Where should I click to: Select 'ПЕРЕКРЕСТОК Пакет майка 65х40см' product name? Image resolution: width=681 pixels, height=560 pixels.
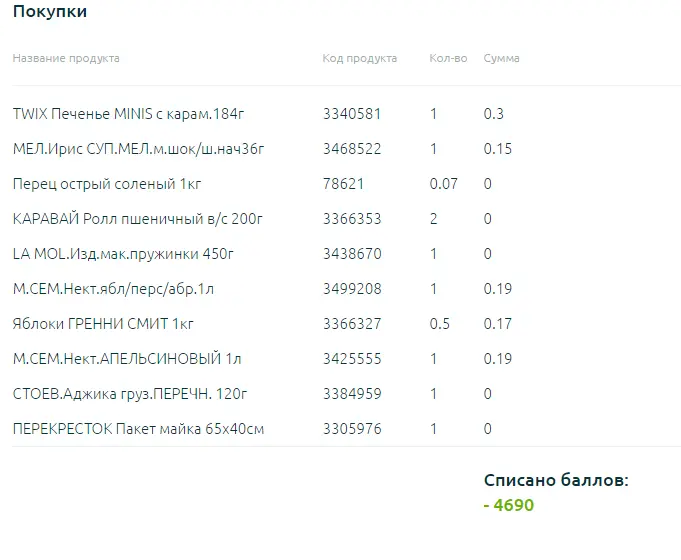click(x=138, y=429)
